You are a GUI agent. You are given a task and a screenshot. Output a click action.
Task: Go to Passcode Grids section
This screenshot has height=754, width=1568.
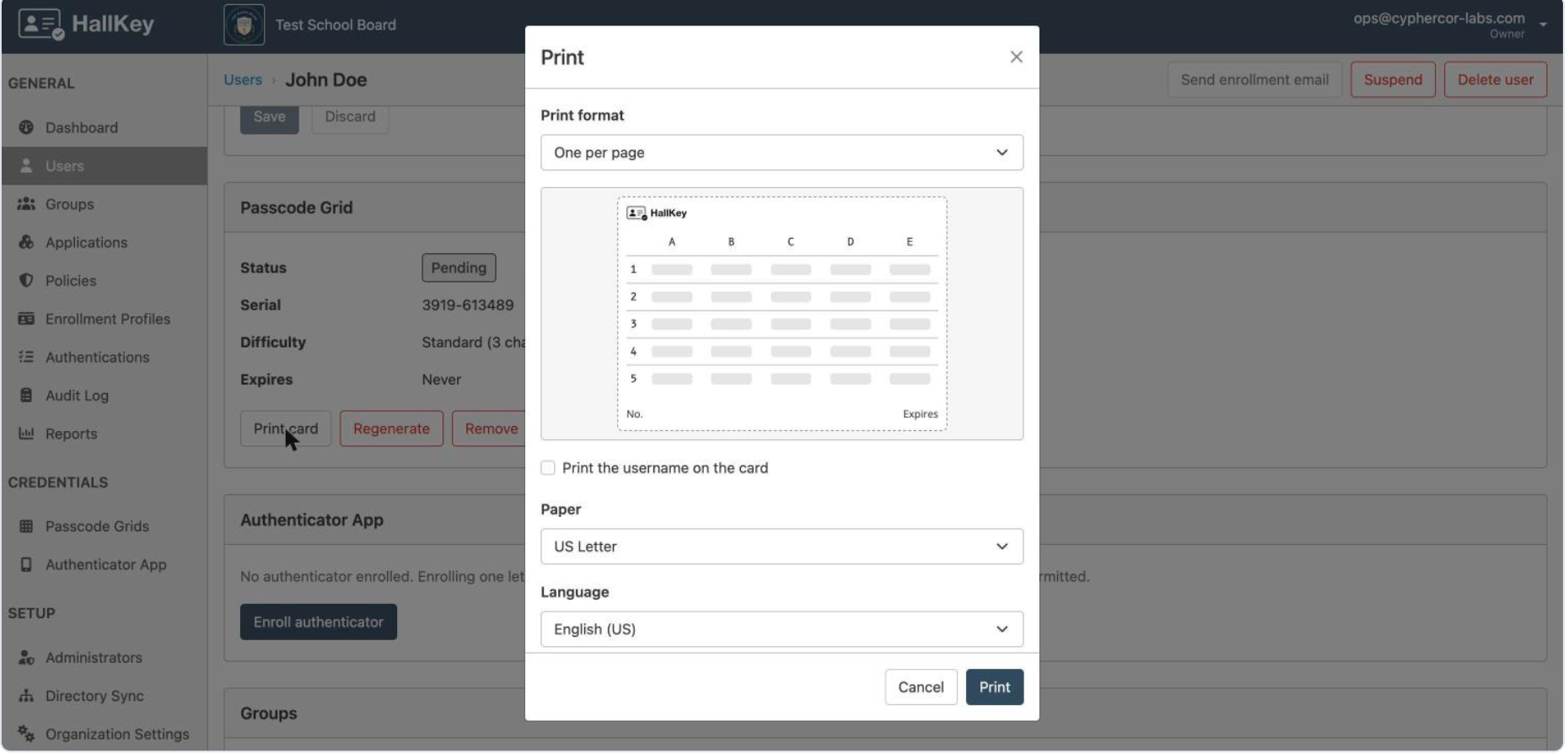click(105, 526)
